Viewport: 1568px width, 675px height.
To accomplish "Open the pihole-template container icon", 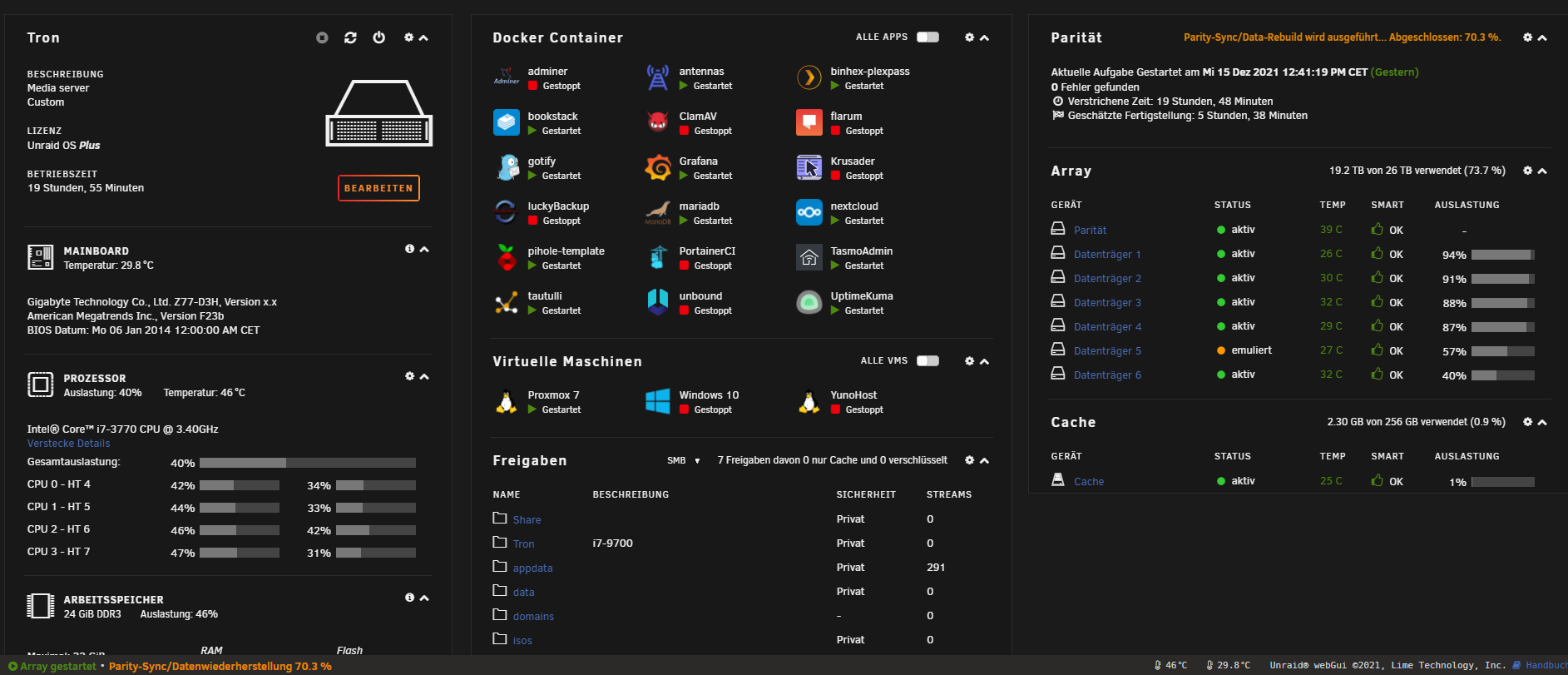I will (507, 257).
